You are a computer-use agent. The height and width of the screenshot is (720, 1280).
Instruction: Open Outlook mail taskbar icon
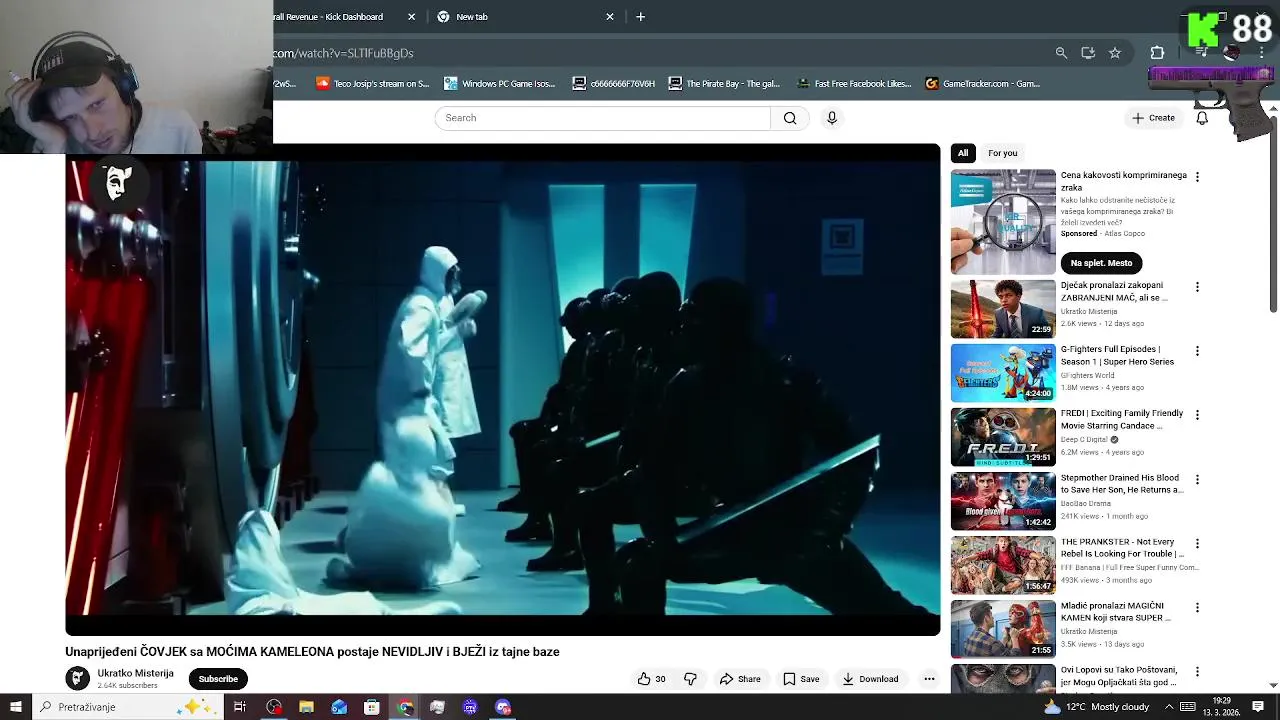pyautogui.click(x=339, y=707)
